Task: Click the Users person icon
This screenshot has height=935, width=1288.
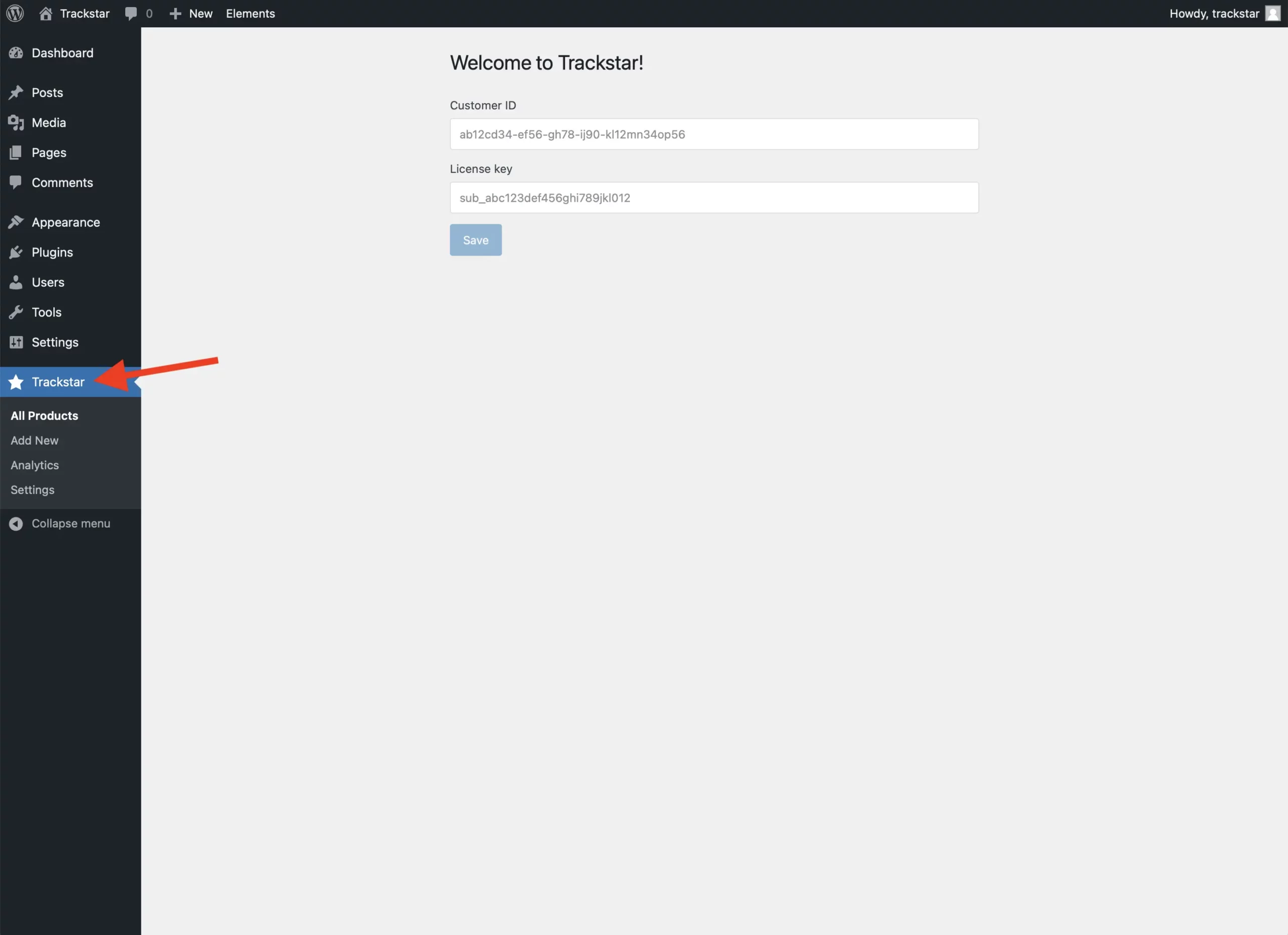Action: [x=16, y=282]
